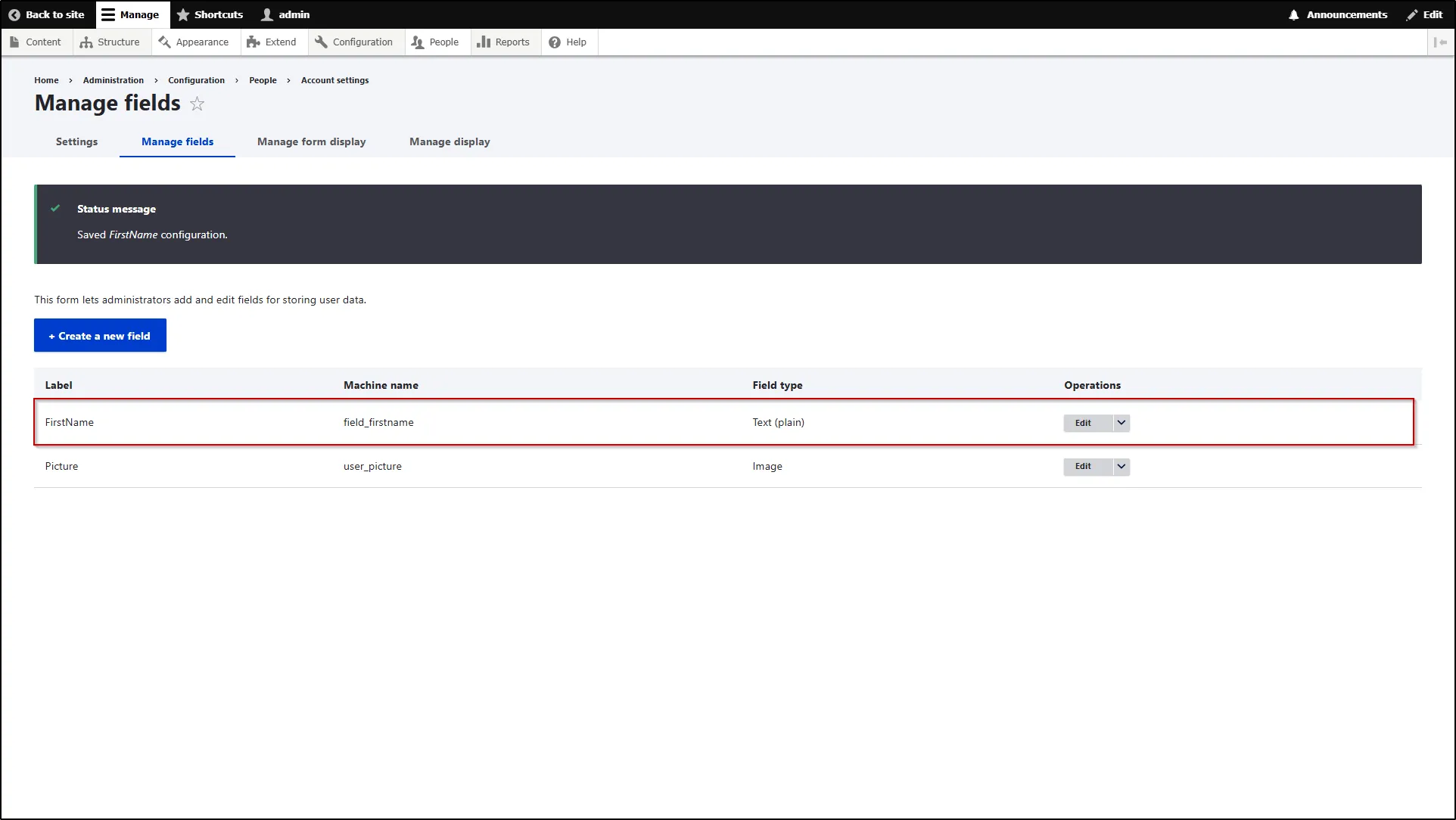The image size is (1456, 820).
Task: Switch to the Settings tab
Action: [76, 141]
